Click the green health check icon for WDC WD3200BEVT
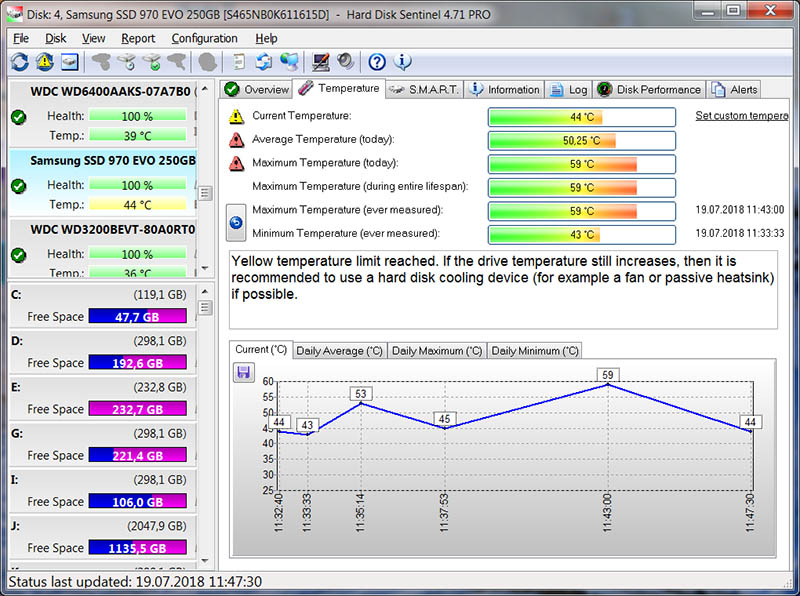Image resolution: width=800 pixels, height=596 pixels. coord(19,255)
